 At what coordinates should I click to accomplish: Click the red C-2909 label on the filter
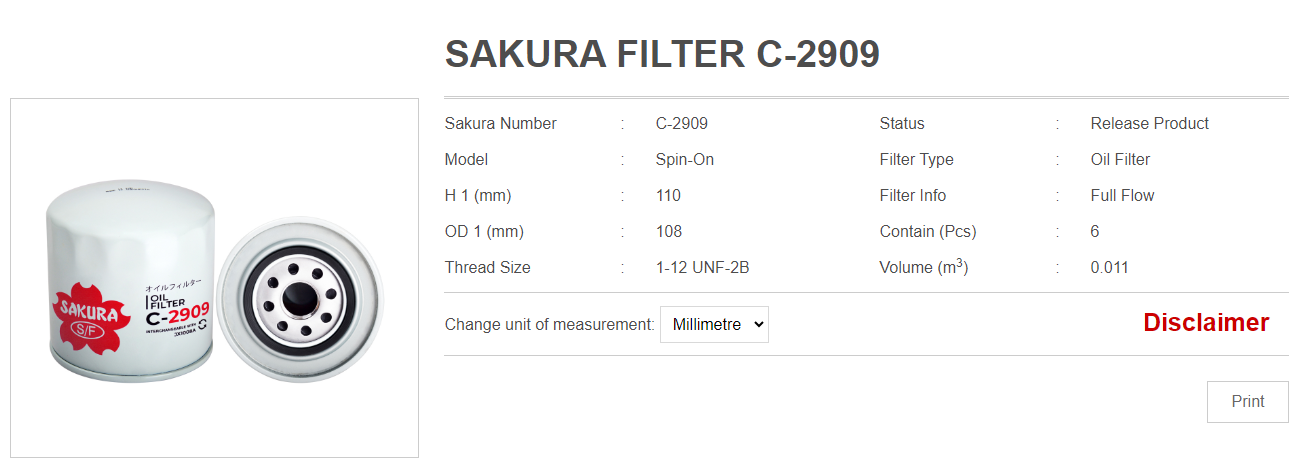177,315
